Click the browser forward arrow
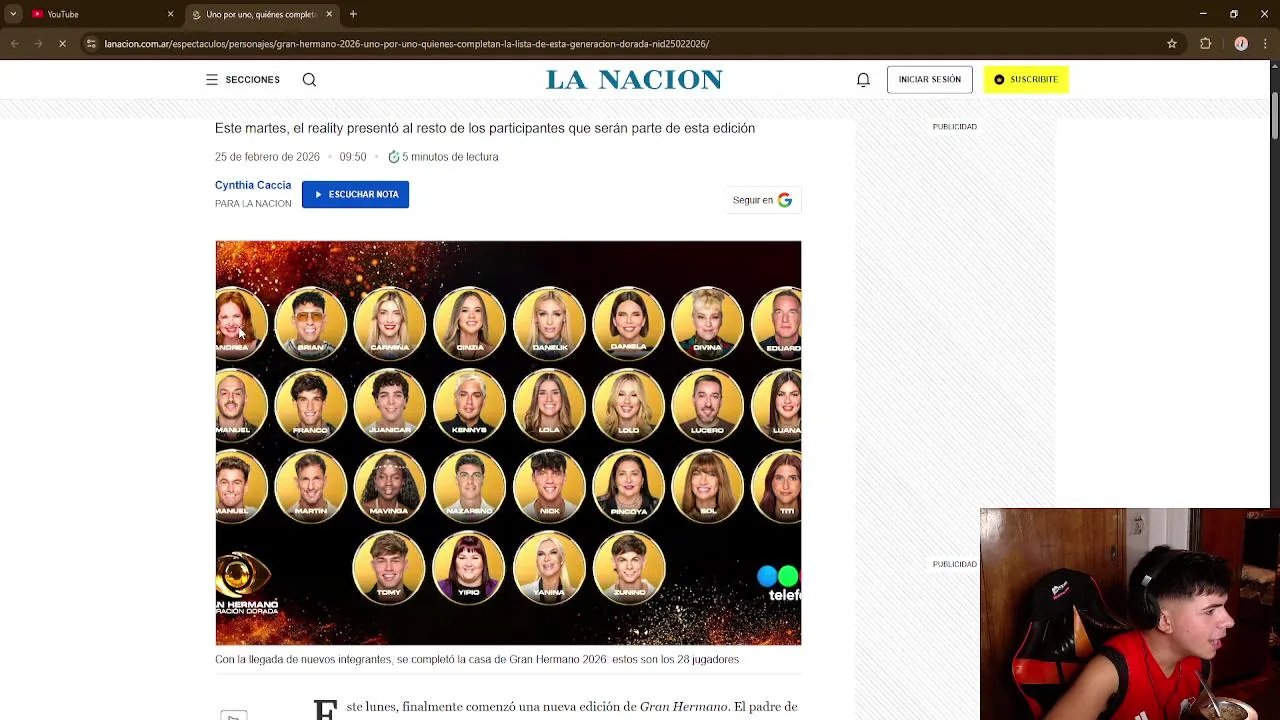Viewport: 1280px width, 720px height. click(37, 44)
